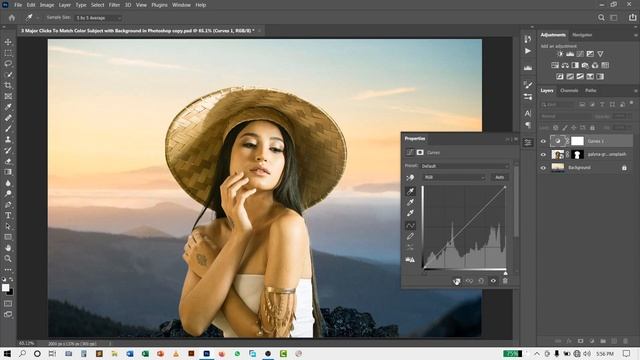Viewport: 640px width, 360px height.
Task: Hide the Curves 1 layer
Action: pos(543,141)
